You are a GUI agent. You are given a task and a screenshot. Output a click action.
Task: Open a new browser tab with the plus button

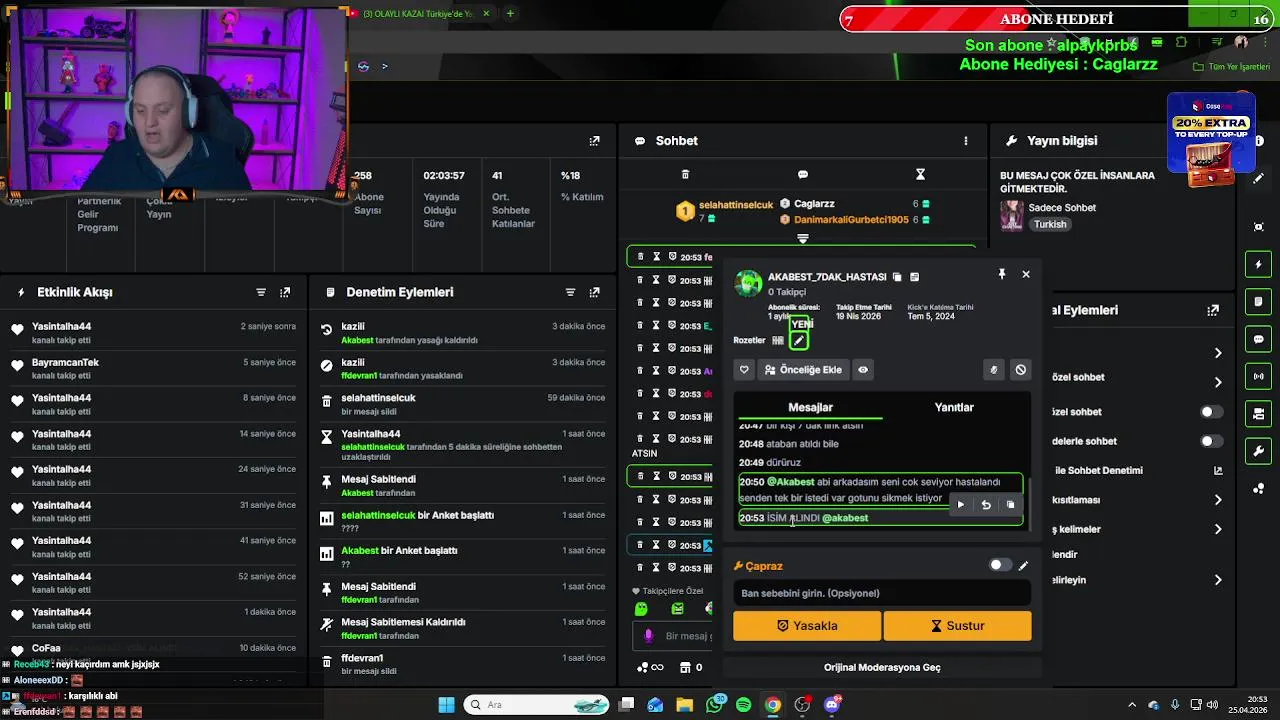point(510,13)
